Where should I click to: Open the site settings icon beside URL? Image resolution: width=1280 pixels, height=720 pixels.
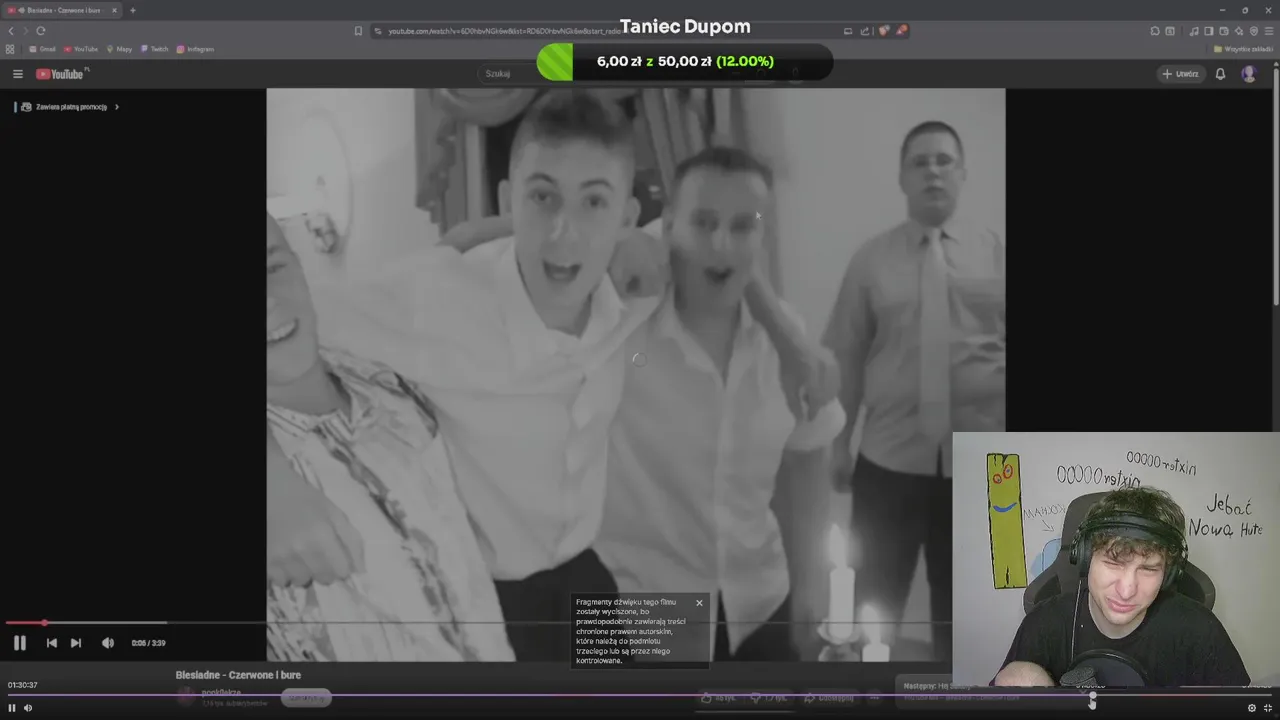click(x=378, y=31)
